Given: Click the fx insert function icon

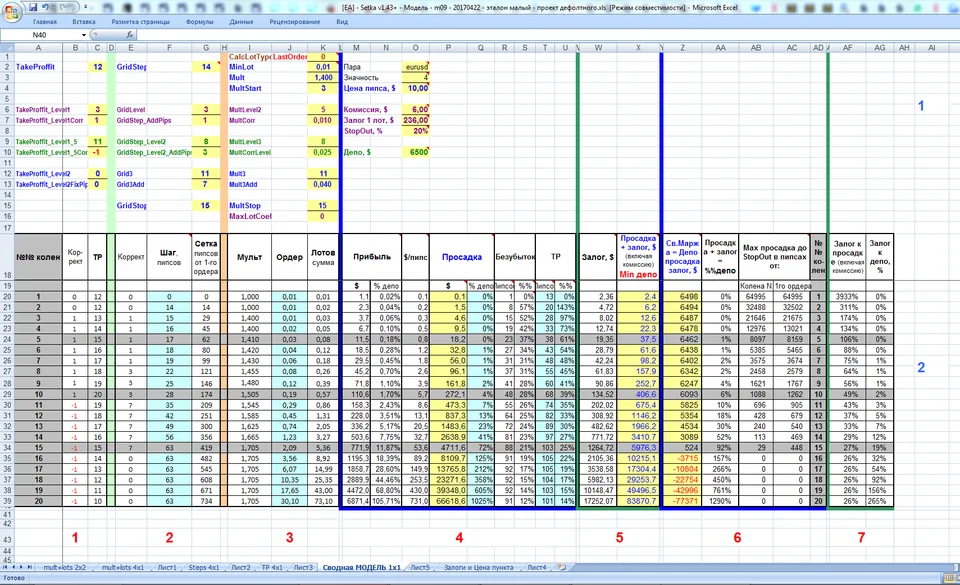Looking at the screenshot, I should 130,35.
